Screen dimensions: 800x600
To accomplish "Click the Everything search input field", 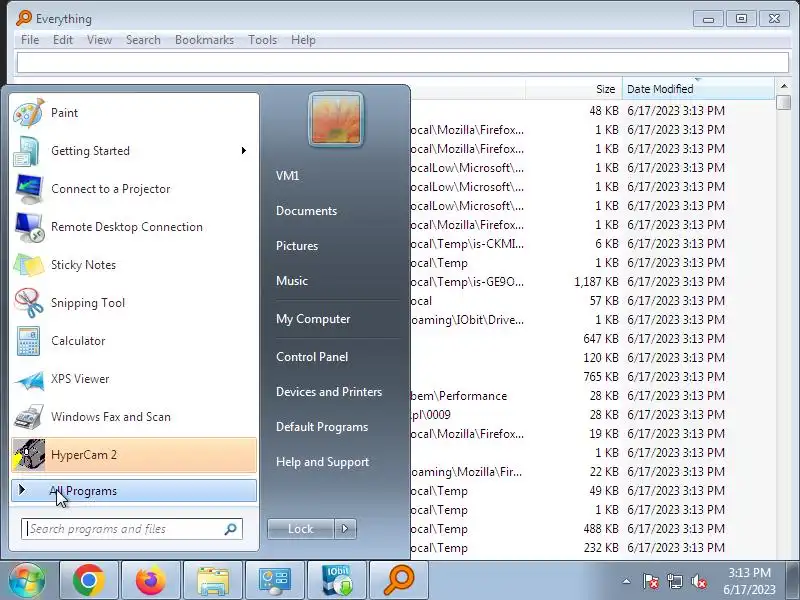I will [x=403, y=63].
